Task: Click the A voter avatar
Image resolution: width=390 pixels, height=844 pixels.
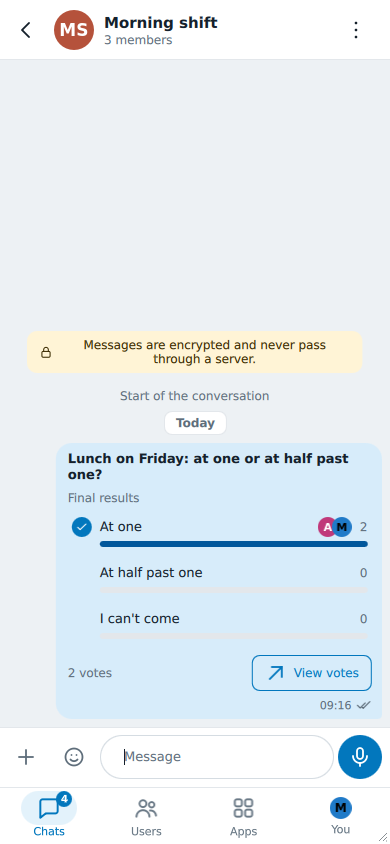Action: click(327, 527)
